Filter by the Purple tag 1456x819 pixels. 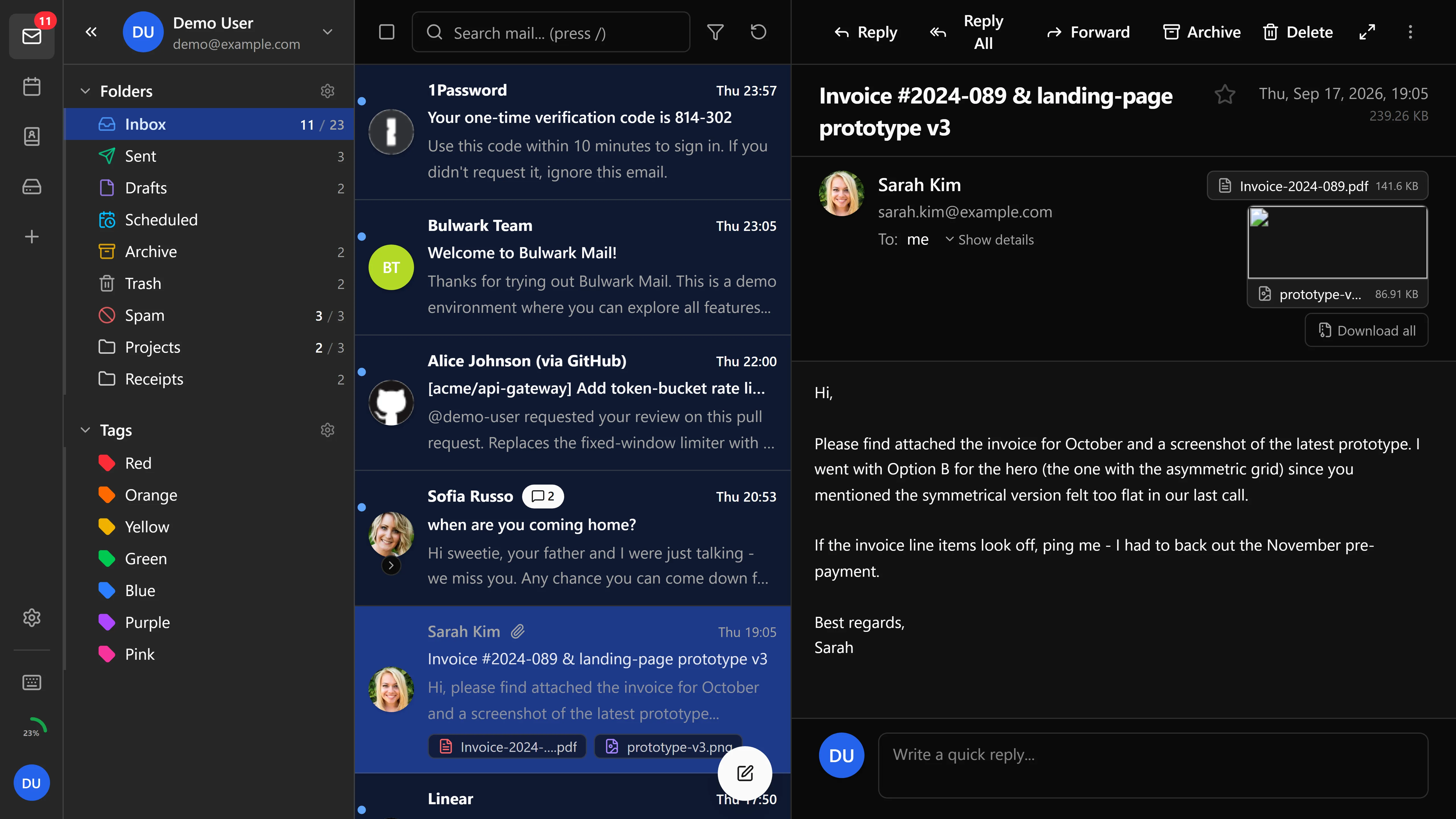pos(209,622)
